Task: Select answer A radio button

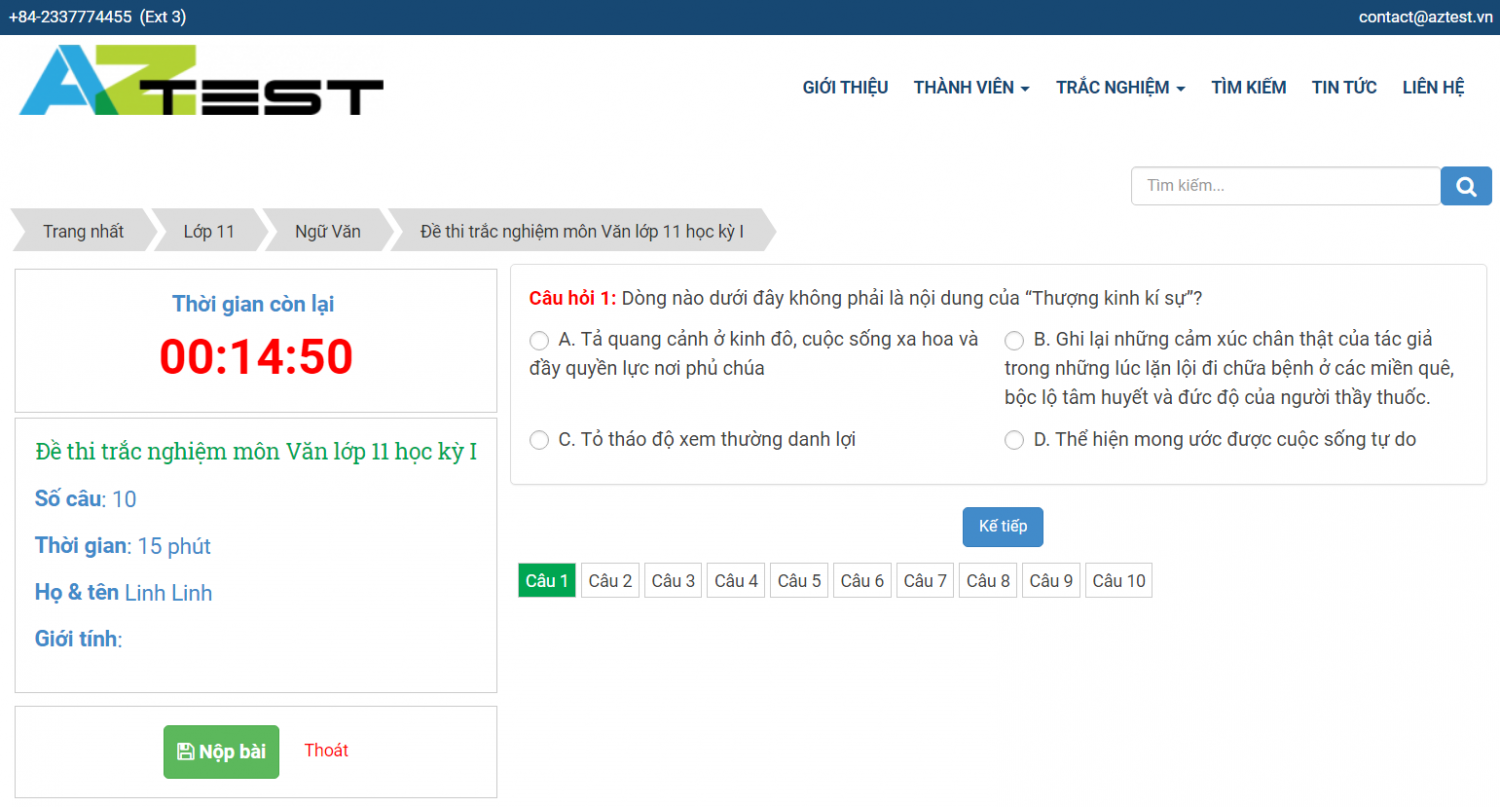Action: coord(539,340)
